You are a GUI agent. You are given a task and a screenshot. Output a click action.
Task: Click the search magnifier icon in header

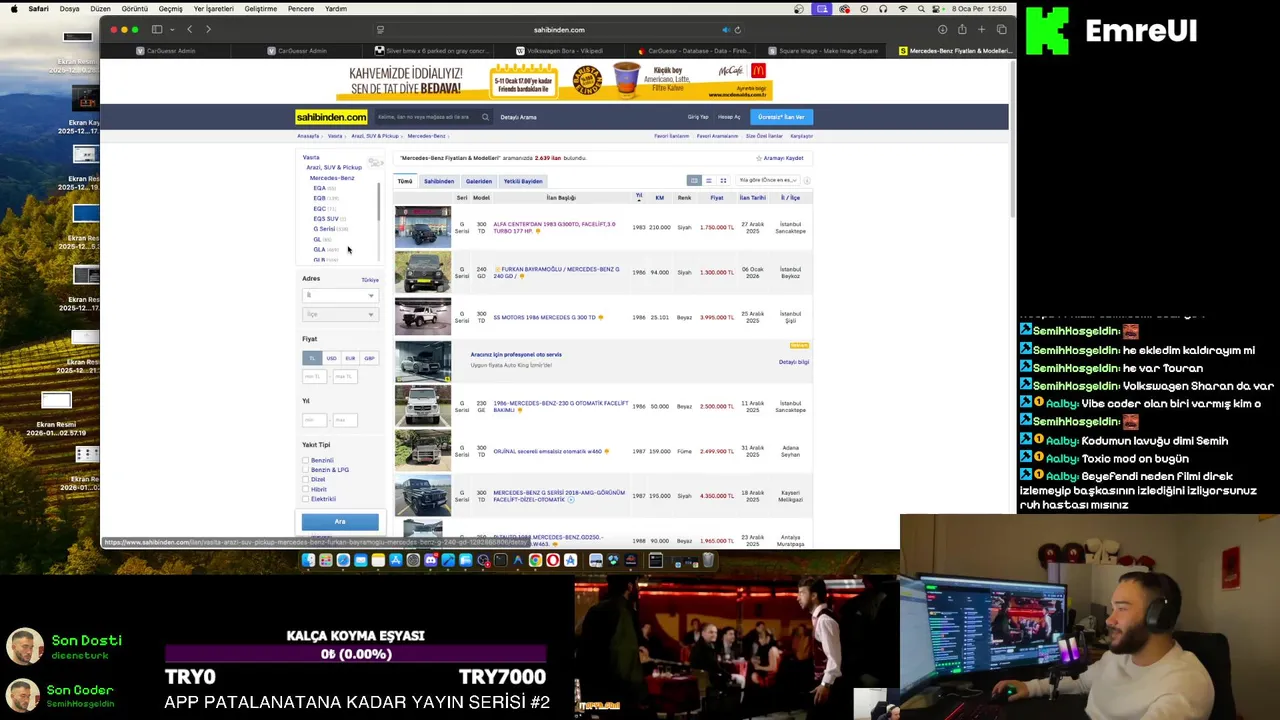(485, 117)
